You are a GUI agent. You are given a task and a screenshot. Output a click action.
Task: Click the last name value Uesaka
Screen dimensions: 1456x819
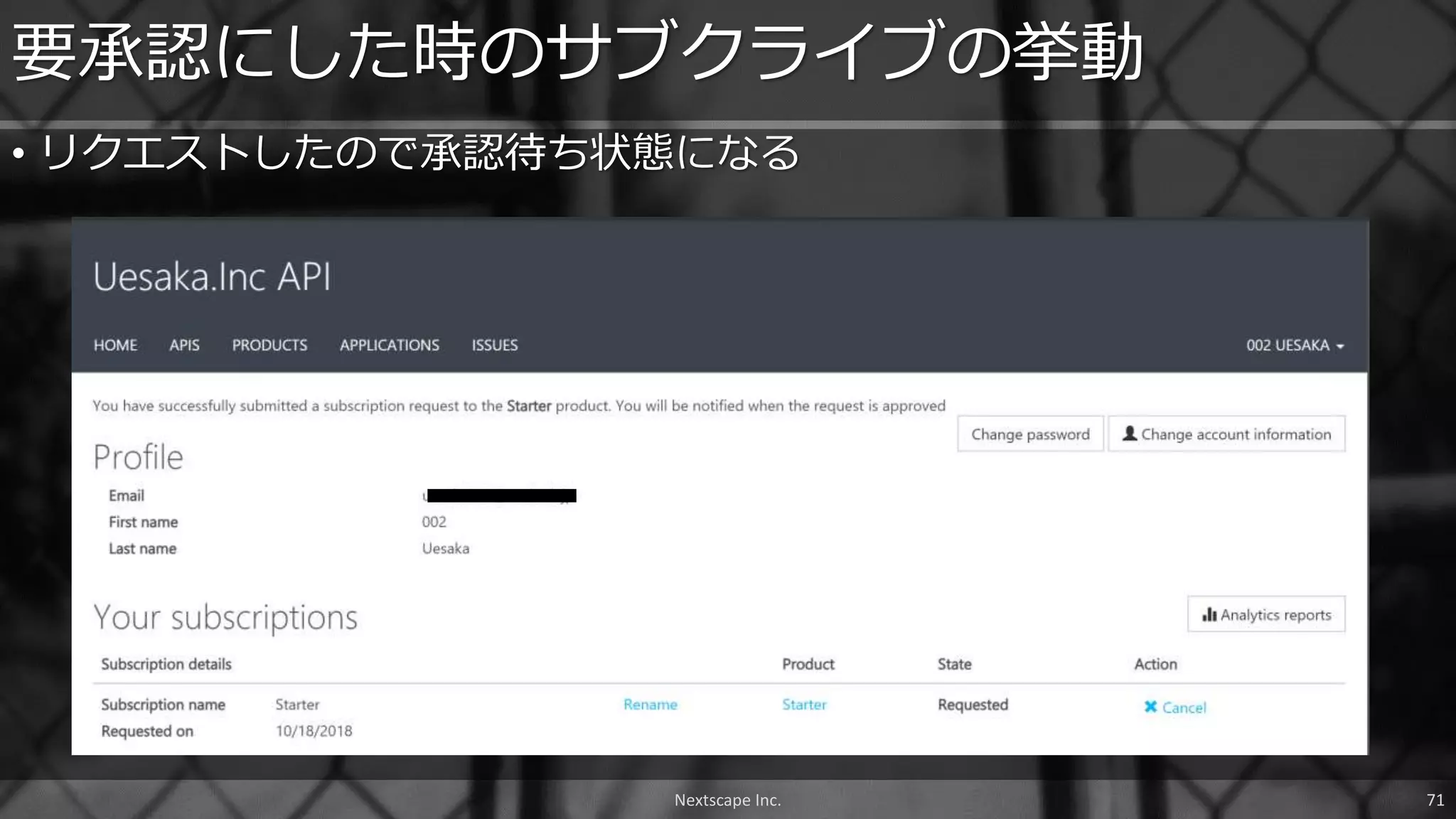tap(446, 549)
